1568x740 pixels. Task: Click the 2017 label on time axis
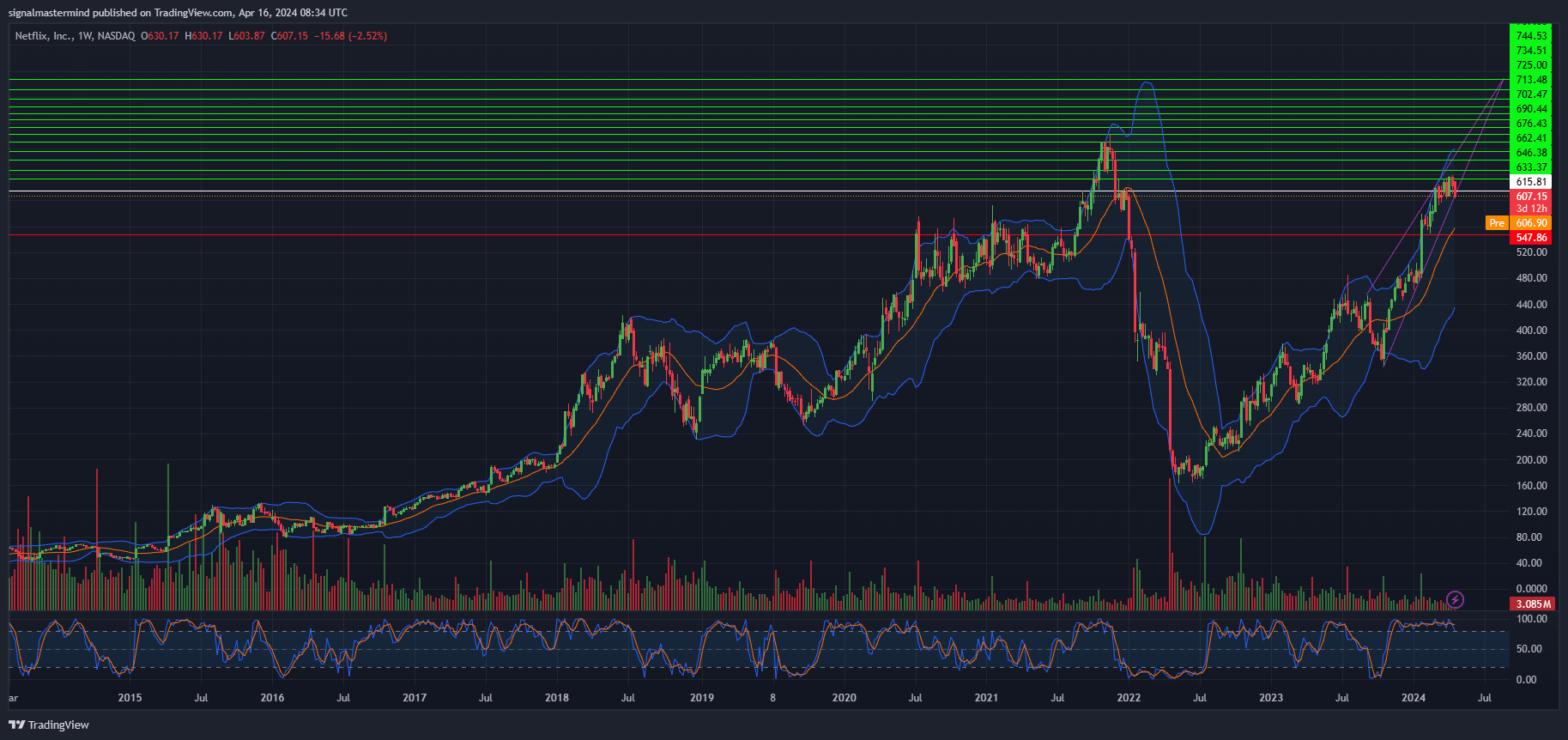(x=415, y=698)
